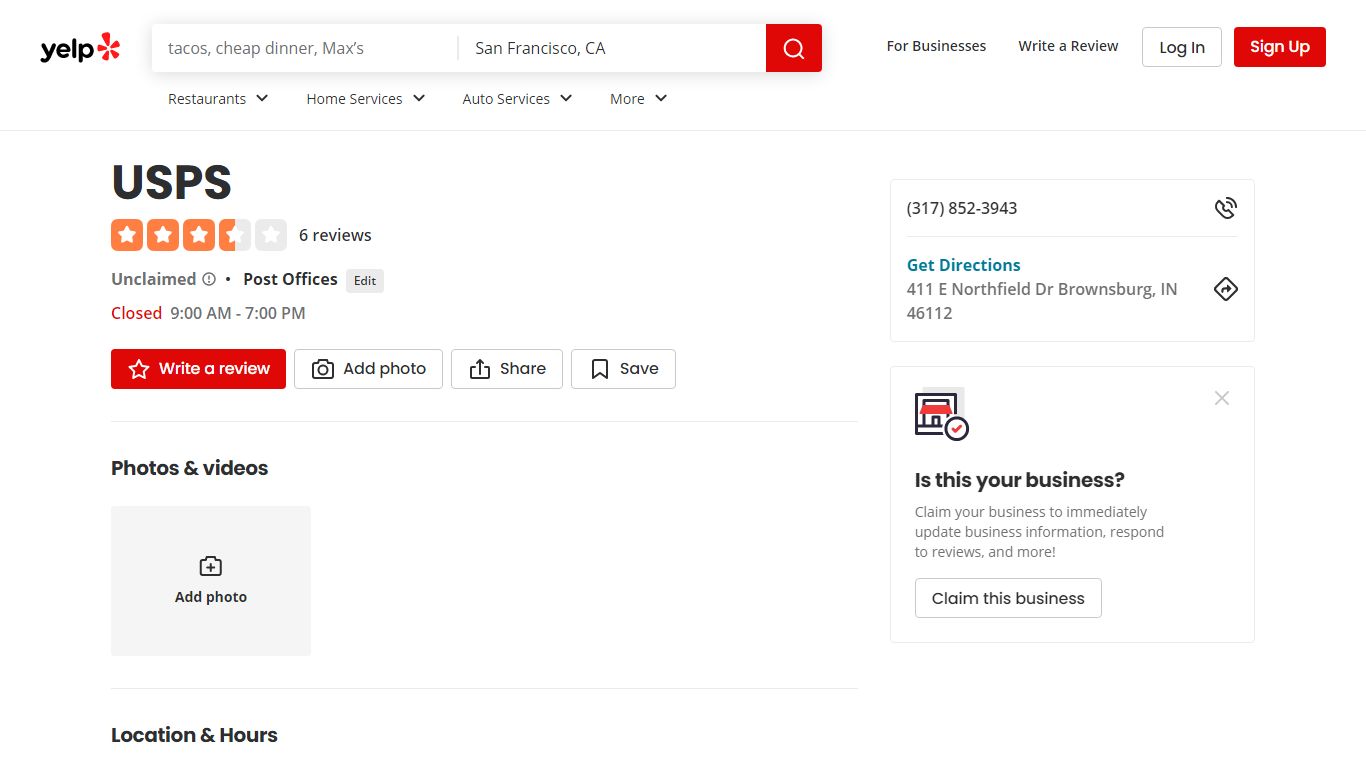Screen dimensions: 1366x768
Task: Click the Unclaimed info icon
Action: point(209,279)
